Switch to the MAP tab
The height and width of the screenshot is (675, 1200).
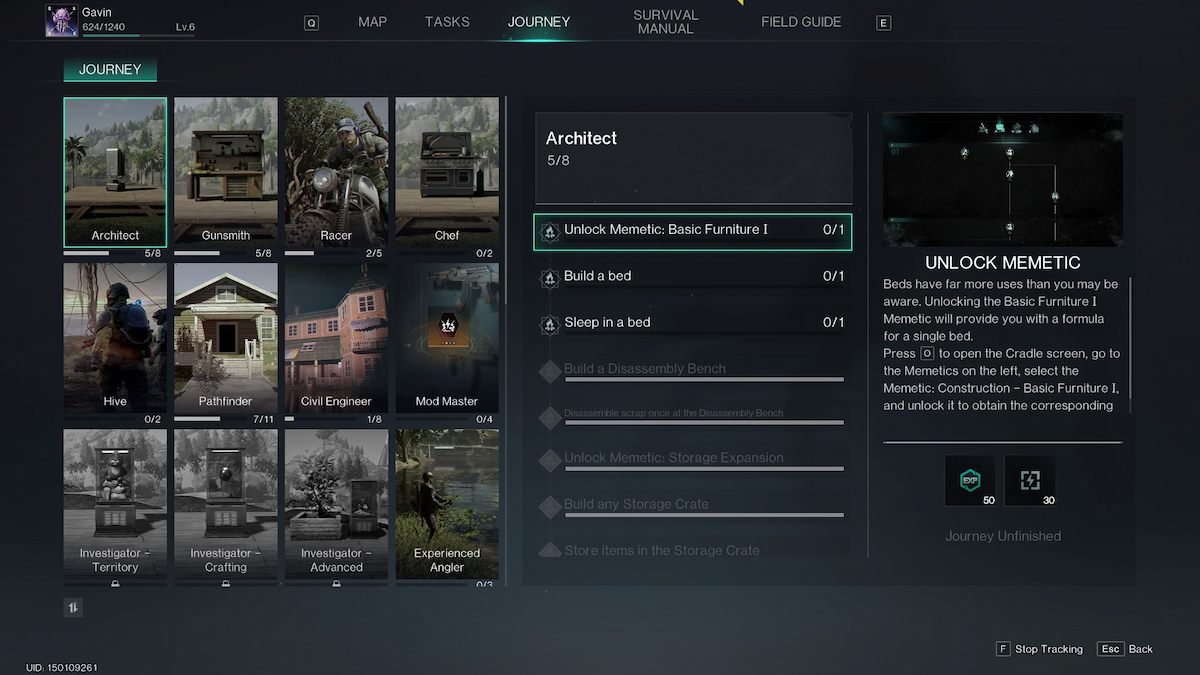(x=372, y=21)
